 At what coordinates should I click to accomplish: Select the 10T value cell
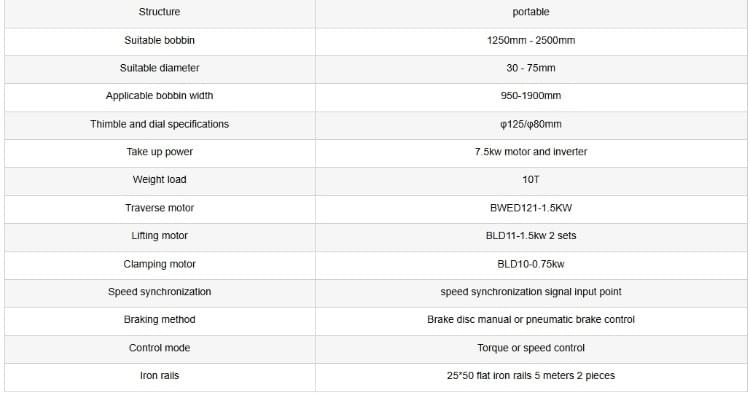point(531,181)
